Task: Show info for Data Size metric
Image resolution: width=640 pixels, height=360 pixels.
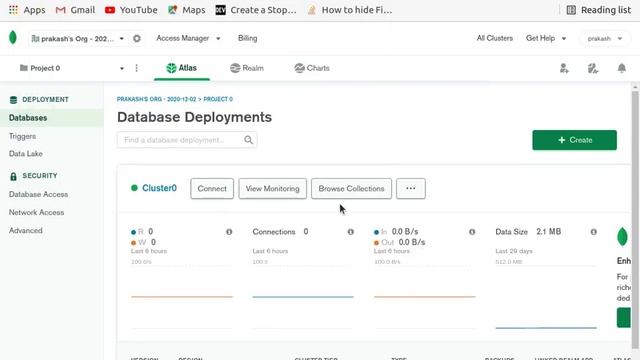Action: [x=593, y=232]
